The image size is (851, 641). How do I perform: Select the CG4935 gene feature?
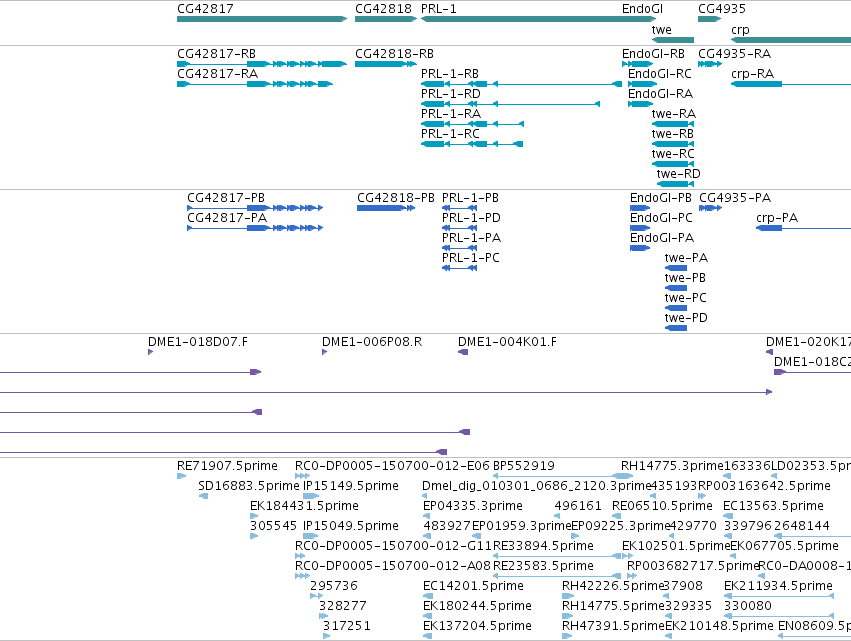[x=709, y=19]
